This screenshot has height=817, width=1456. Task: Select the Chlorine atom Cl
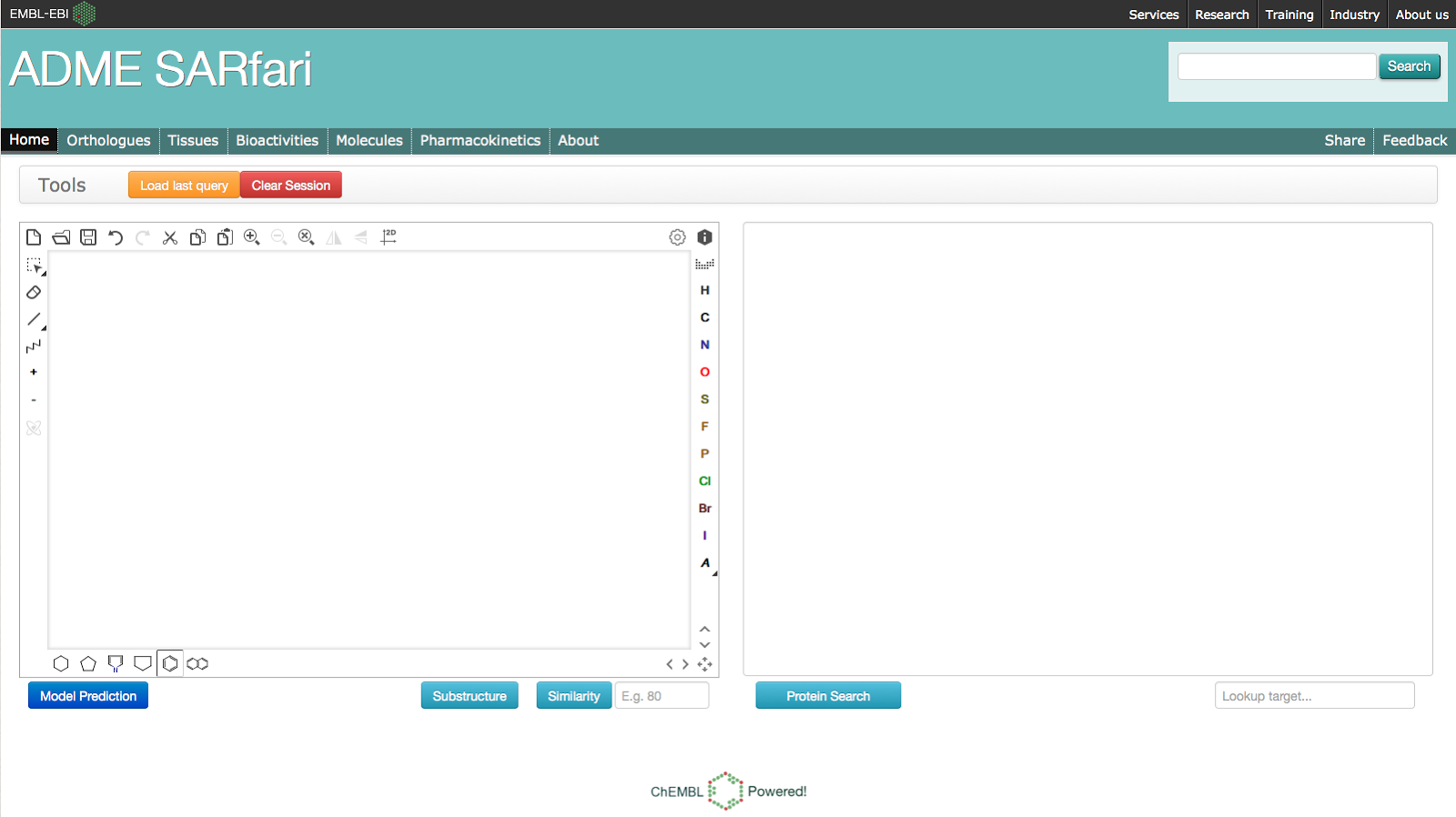point(704,481)
